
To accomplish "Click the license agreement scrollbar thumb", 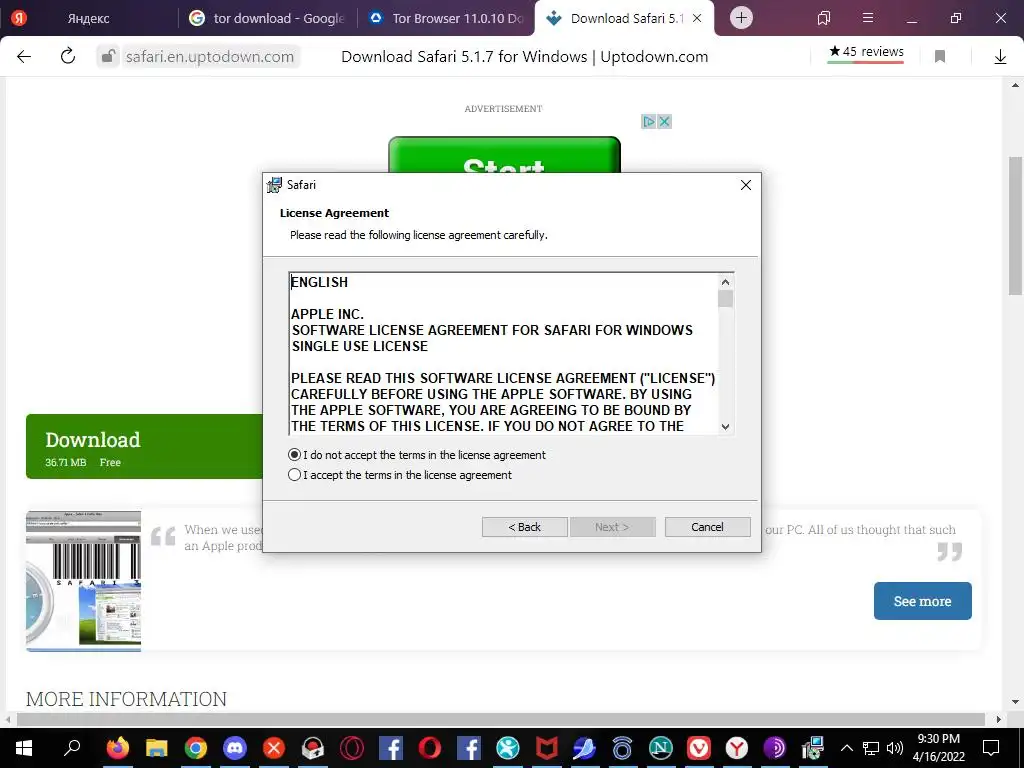I will (x=725, y=298).
